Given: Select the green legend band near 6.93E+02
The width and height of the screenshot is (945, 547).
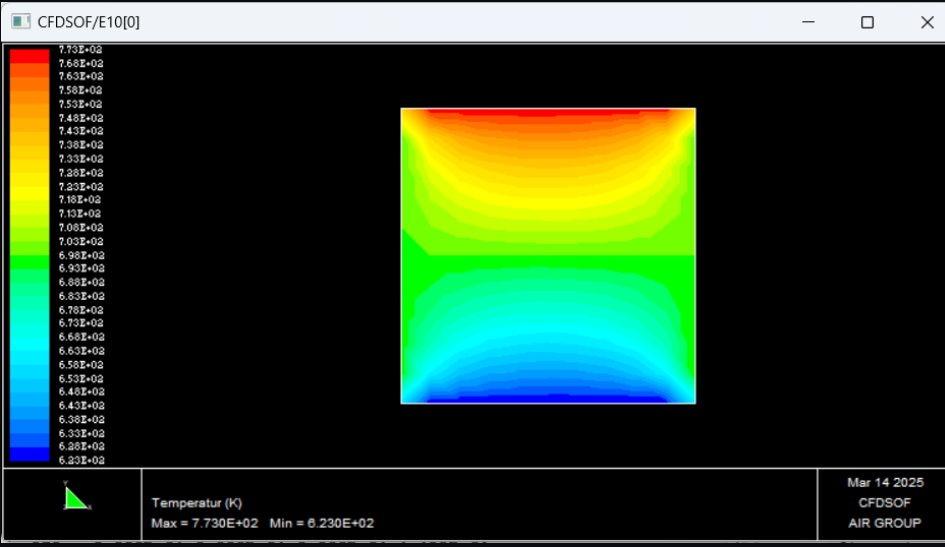Looking at the screenshot, I should (29, 269).
